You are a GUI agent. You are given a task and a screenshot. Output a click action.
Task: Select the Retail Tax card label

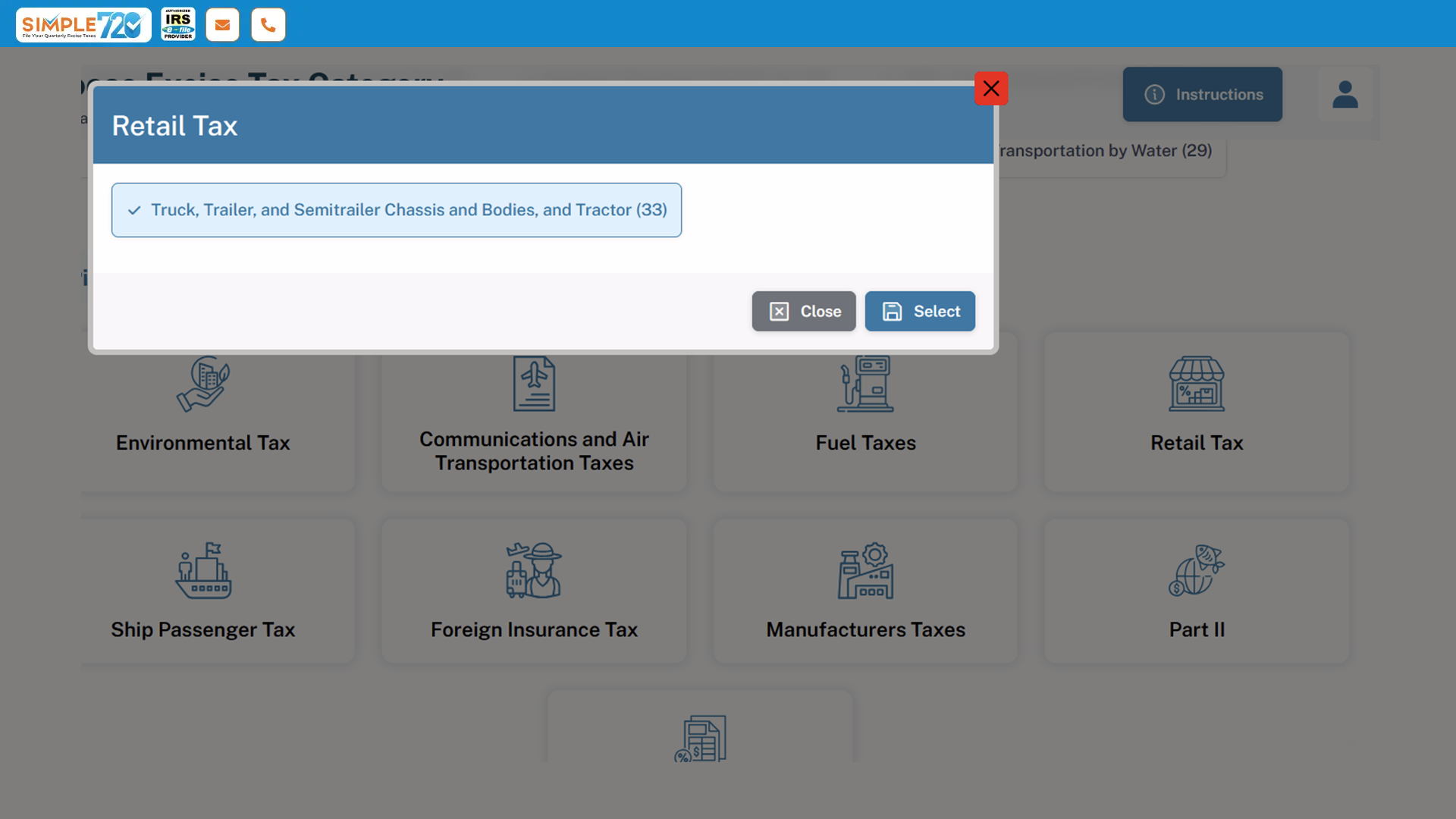pos(1197,443)
